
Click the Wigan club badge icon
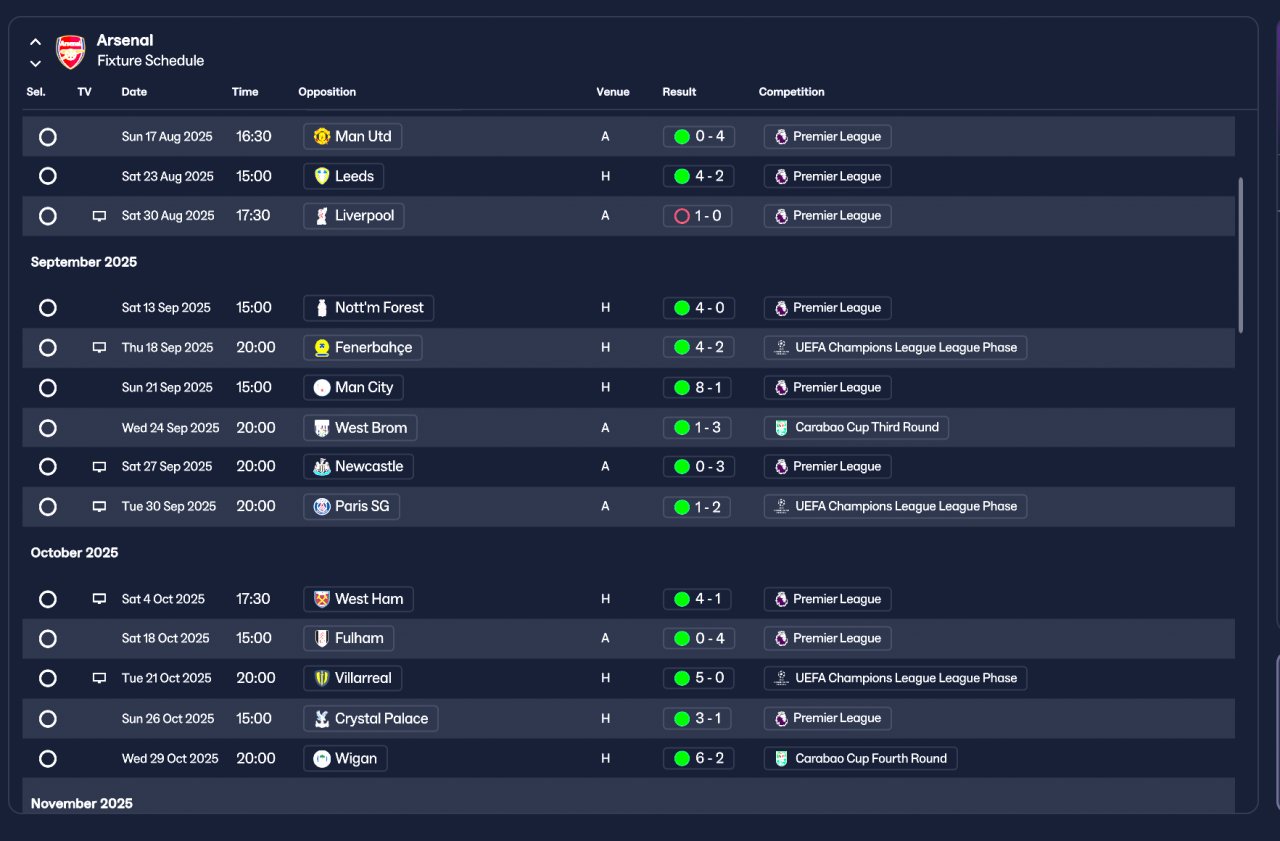pyautogui.click(x=322, y=758)
